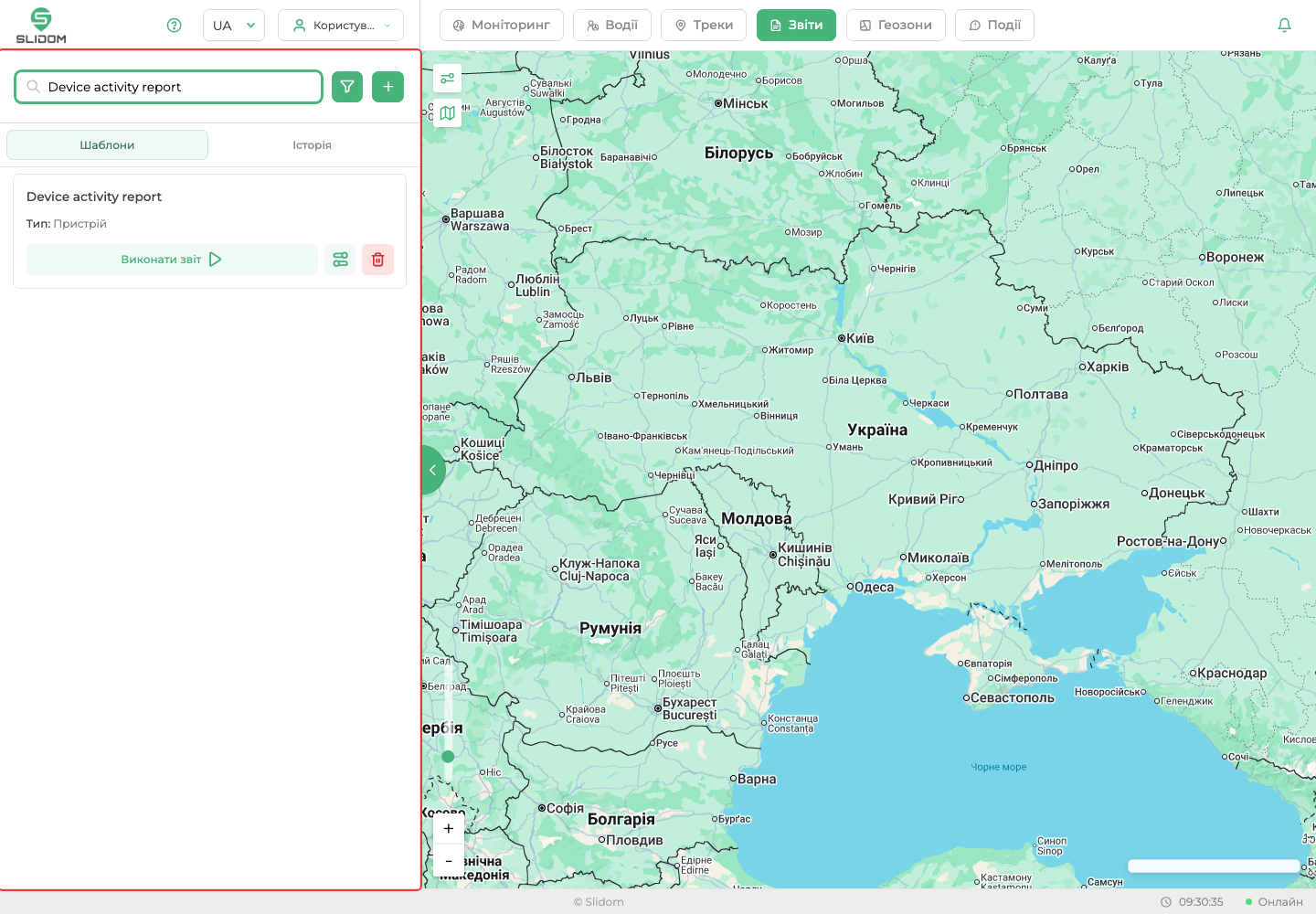Add a new report template with plus
Image resolution: width=1316 pixels, height=914 pixels.
click(388, 87)
